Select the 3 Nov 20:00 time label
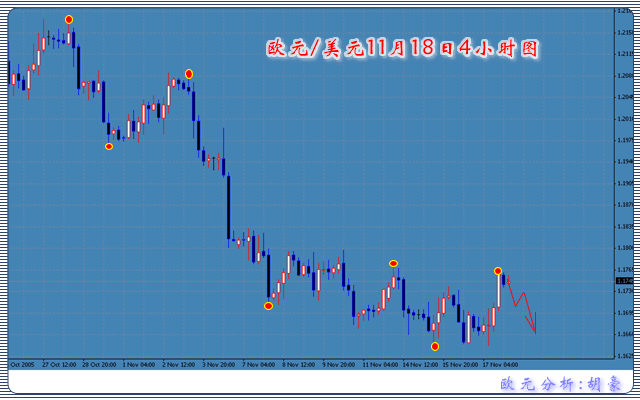The image size is (640, 400). (219, 364)
